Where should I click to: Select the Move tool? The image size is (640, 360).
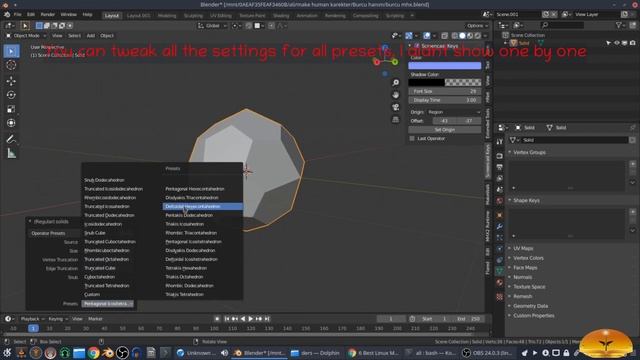pyautogui.click(x=11, y=81)
